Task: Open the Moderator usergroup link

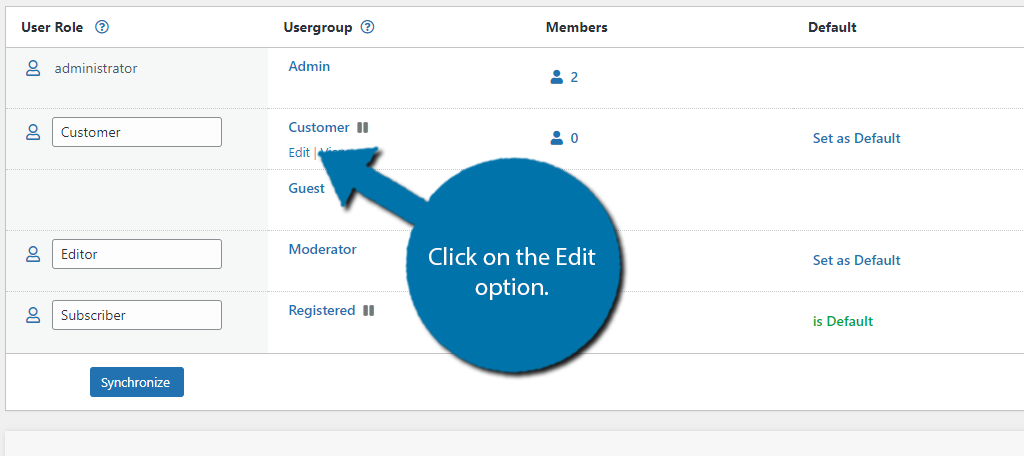Action: 322,249
